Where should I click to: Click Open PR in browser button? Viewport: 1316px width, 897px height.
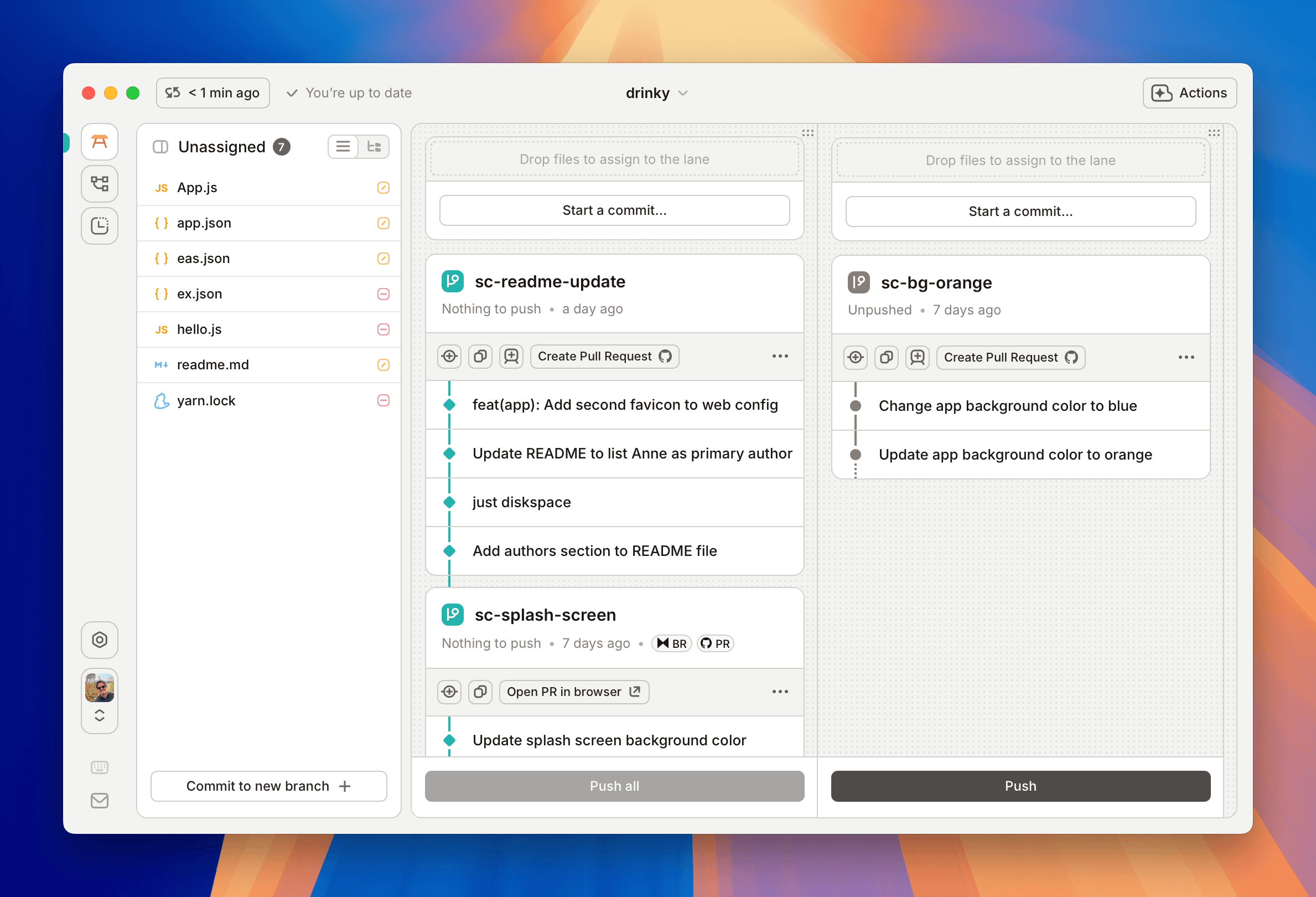[574, 692]
